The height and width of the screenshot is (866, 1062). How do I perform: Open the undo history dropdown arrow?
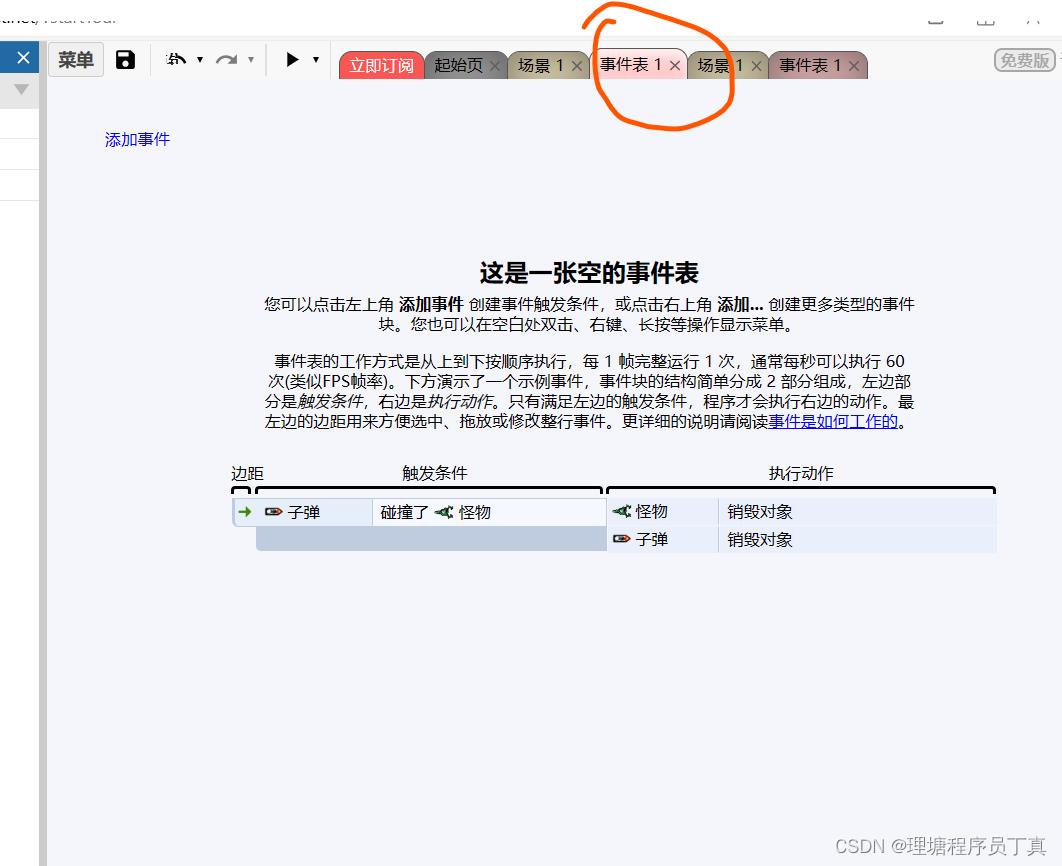point(200,60)
